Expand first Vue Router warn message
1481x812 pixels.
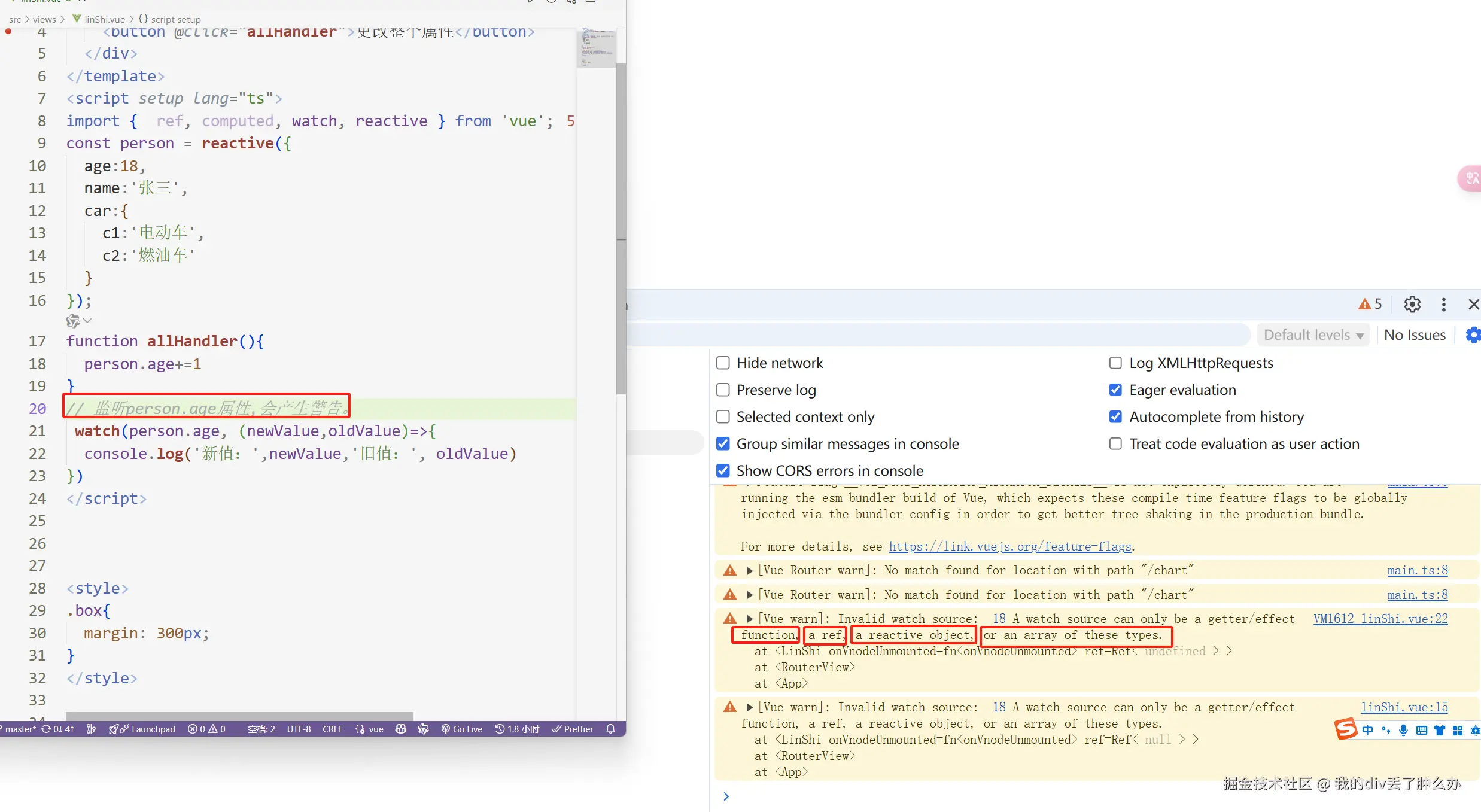(749, 571)
